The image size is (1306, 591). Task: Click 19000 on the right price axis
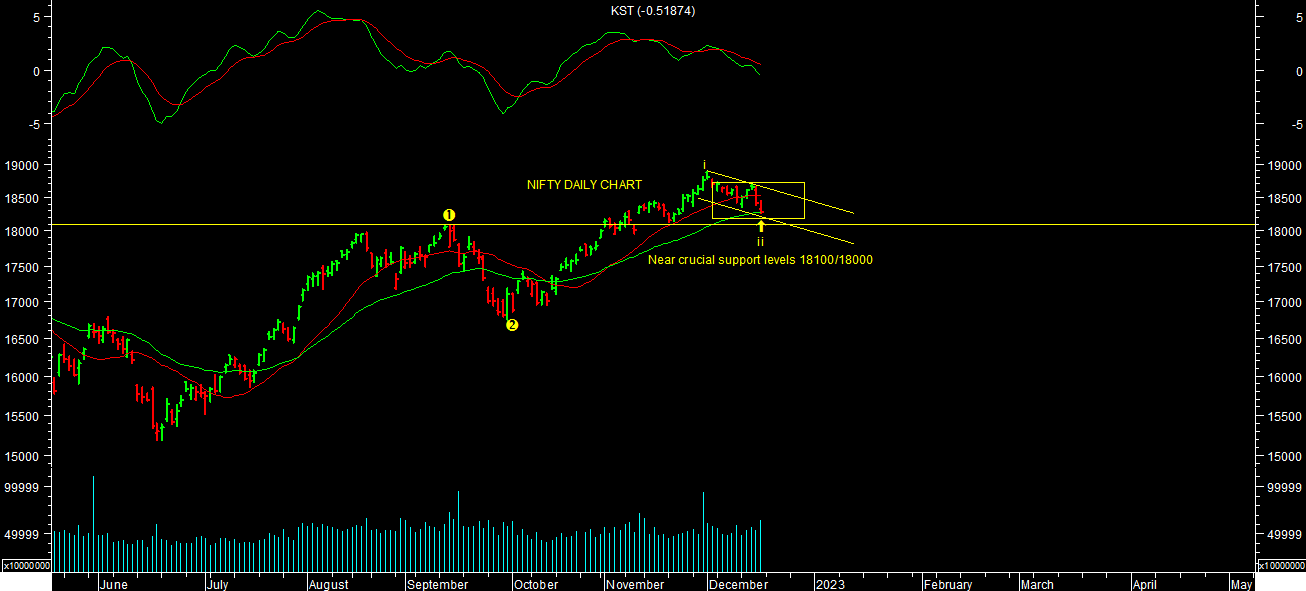coord(1281,165)
